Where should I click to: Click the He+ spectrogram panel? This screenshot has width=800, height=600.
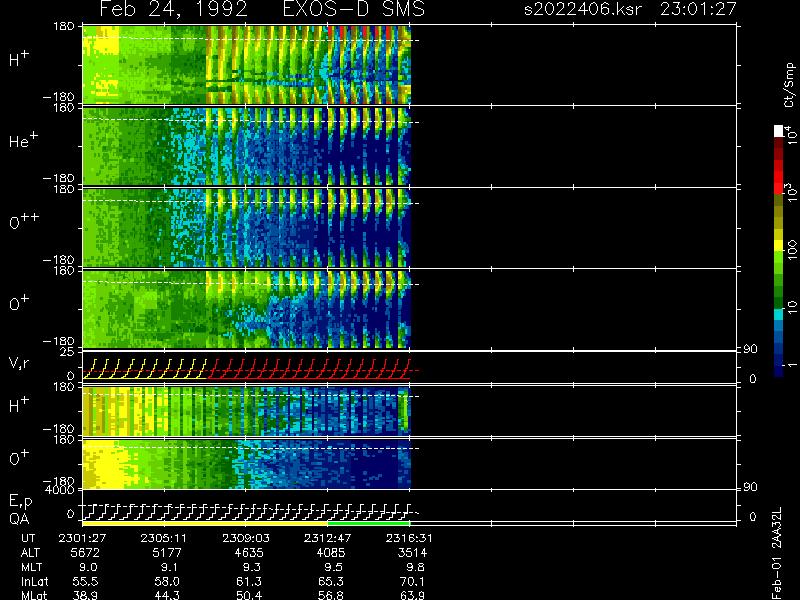point(246,146)
